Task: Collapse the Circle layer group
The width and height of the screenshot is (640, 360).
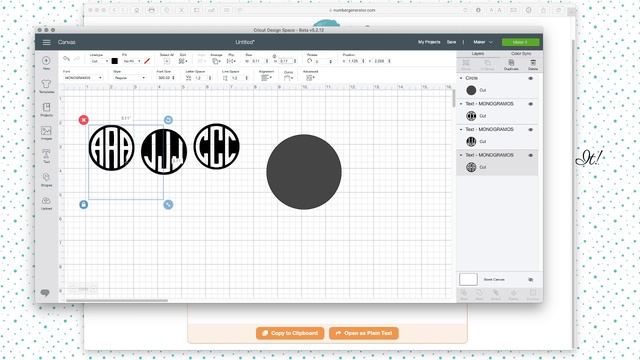Action: click(x=461, y=78)
